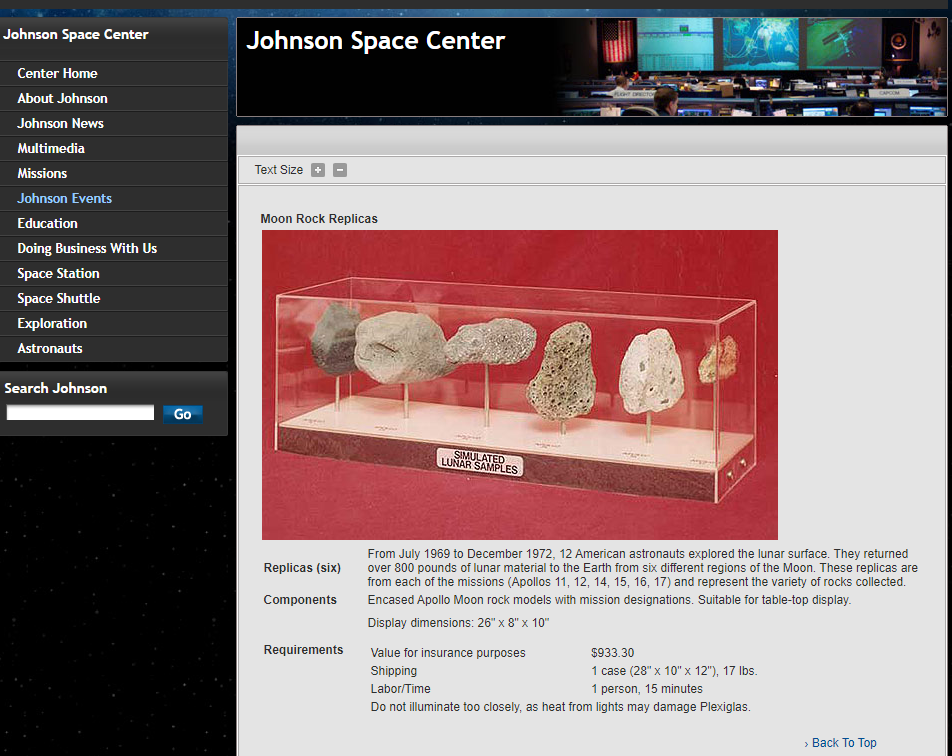Viewport: 952px width, 756px height.
Task: Click the Requirements label
Action: 303,650
